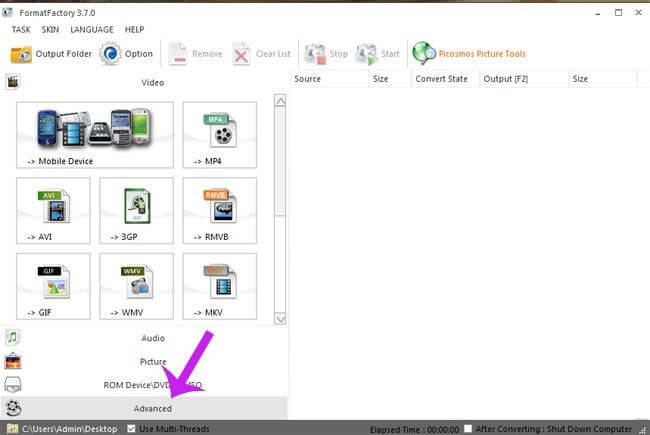This screenshot has width=650, height=435.
Task: Expand the Audio category section
Action: point(153,338)
